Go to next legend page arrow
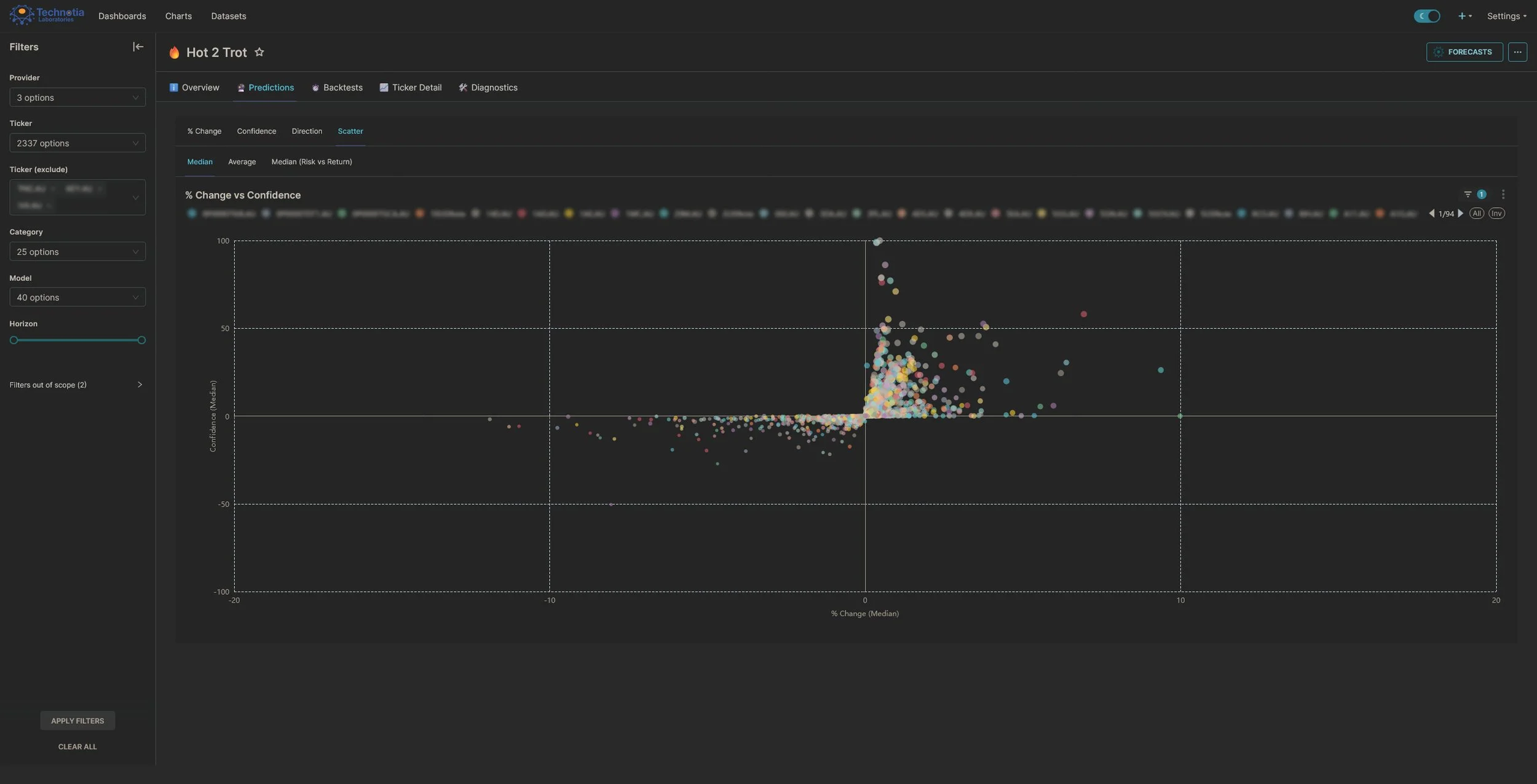The width and height of the screenshot is (1537, 784). pos(1461,213)
